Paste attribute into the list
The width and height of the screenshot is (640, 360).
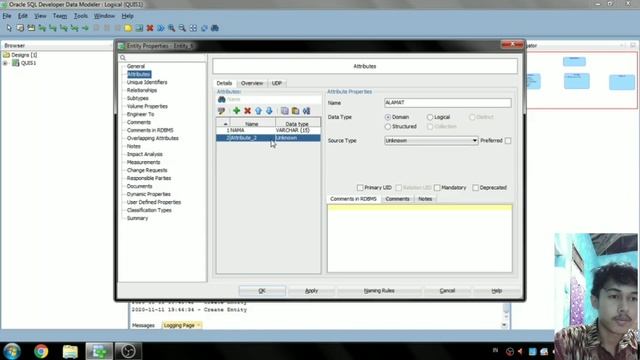click(296, 111)
